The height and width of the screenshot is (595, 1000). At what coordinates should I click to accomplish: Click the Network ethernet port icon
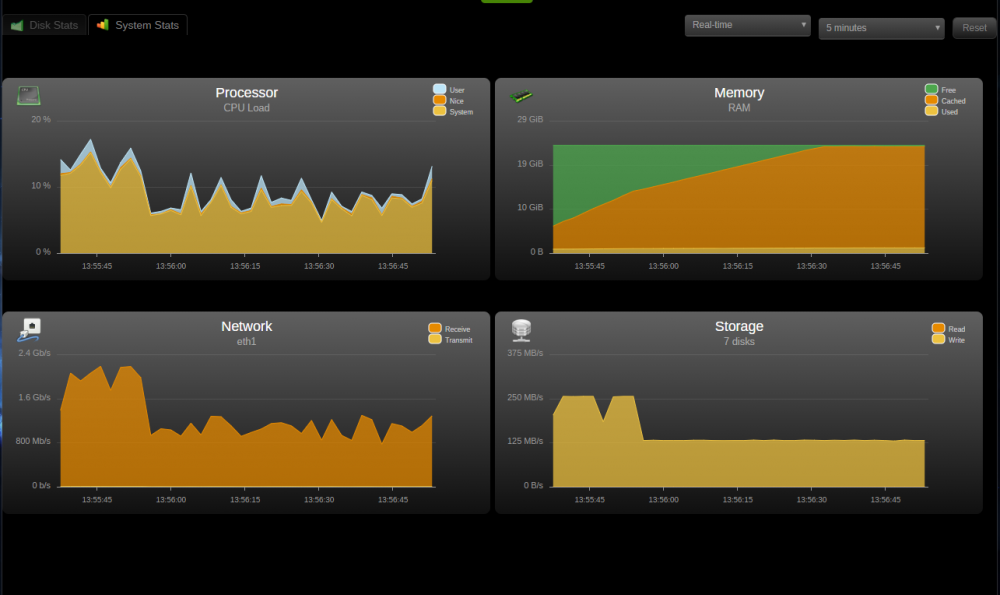coord(29,330)
